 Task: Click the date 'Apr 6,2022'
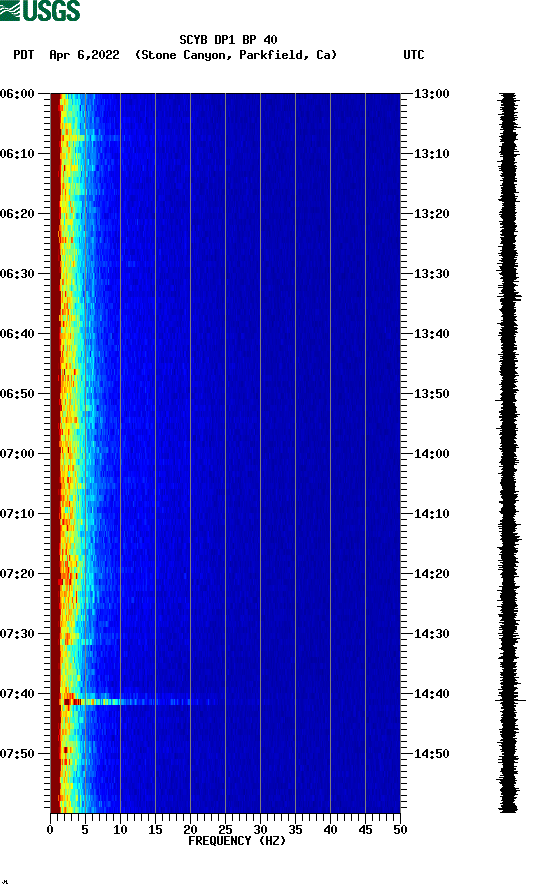pyautogui.click(x=84, y=55)
